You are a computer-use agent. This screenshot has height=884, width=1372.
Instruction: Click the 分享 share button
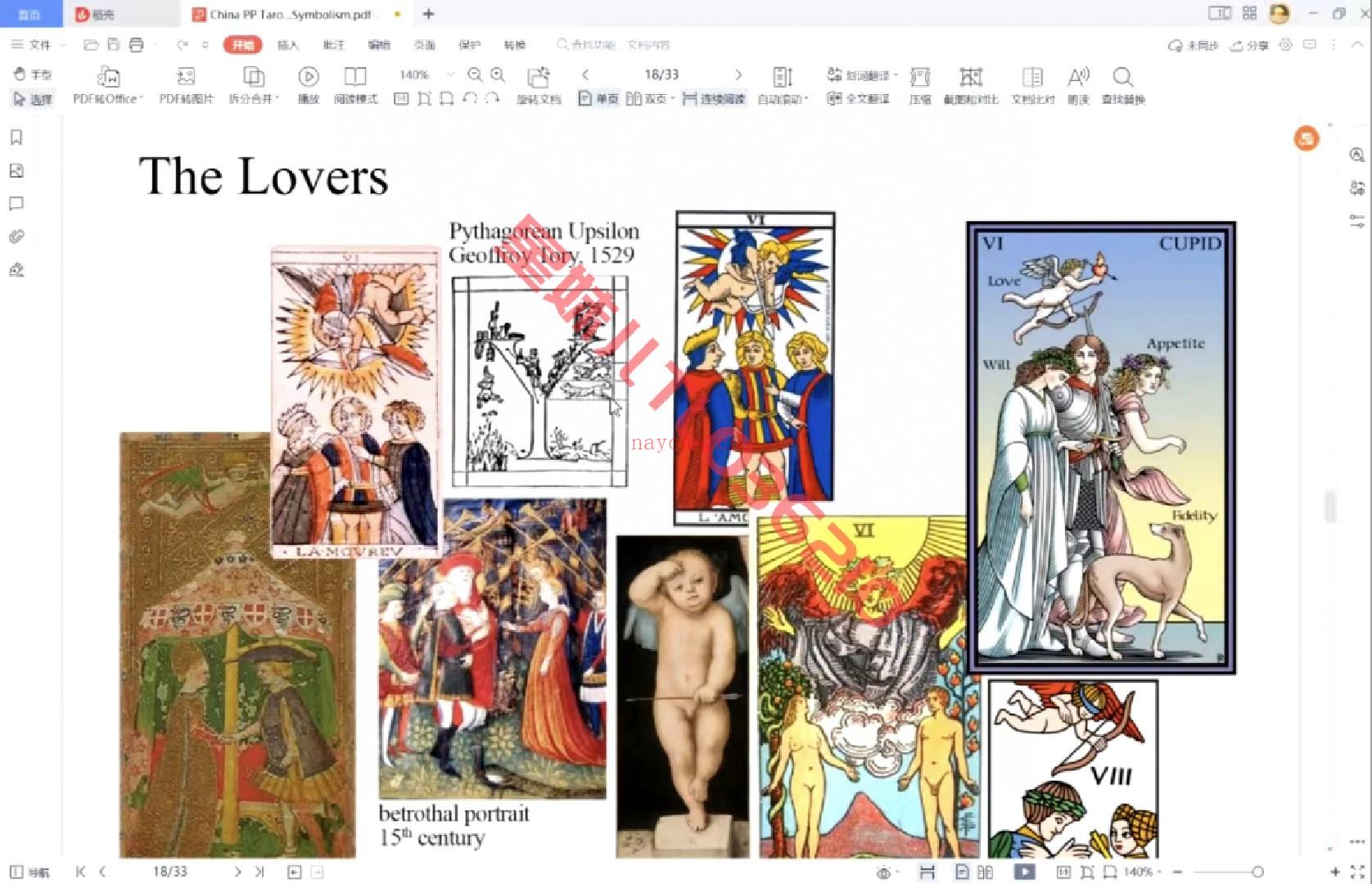pyautogui.click(x=1249, y=45)
